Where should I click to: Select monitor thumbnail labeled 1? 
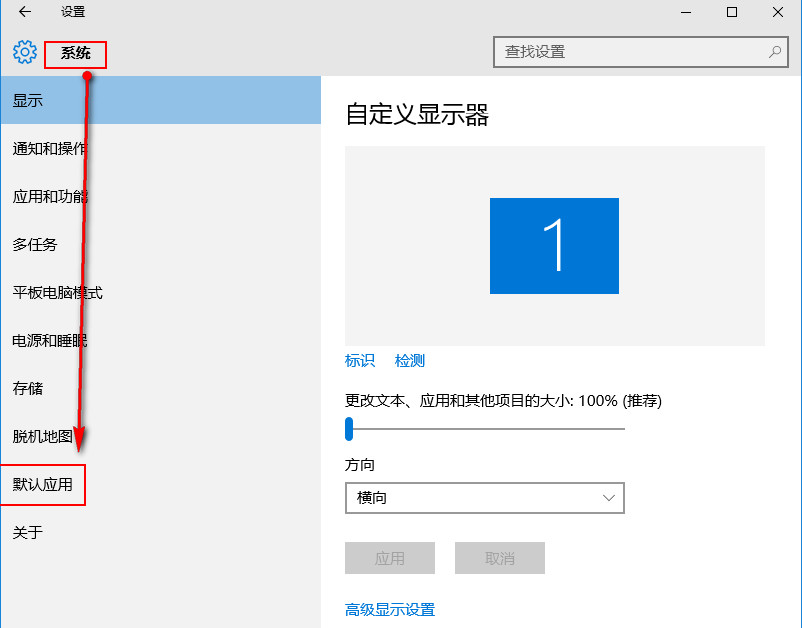(554, 245)
